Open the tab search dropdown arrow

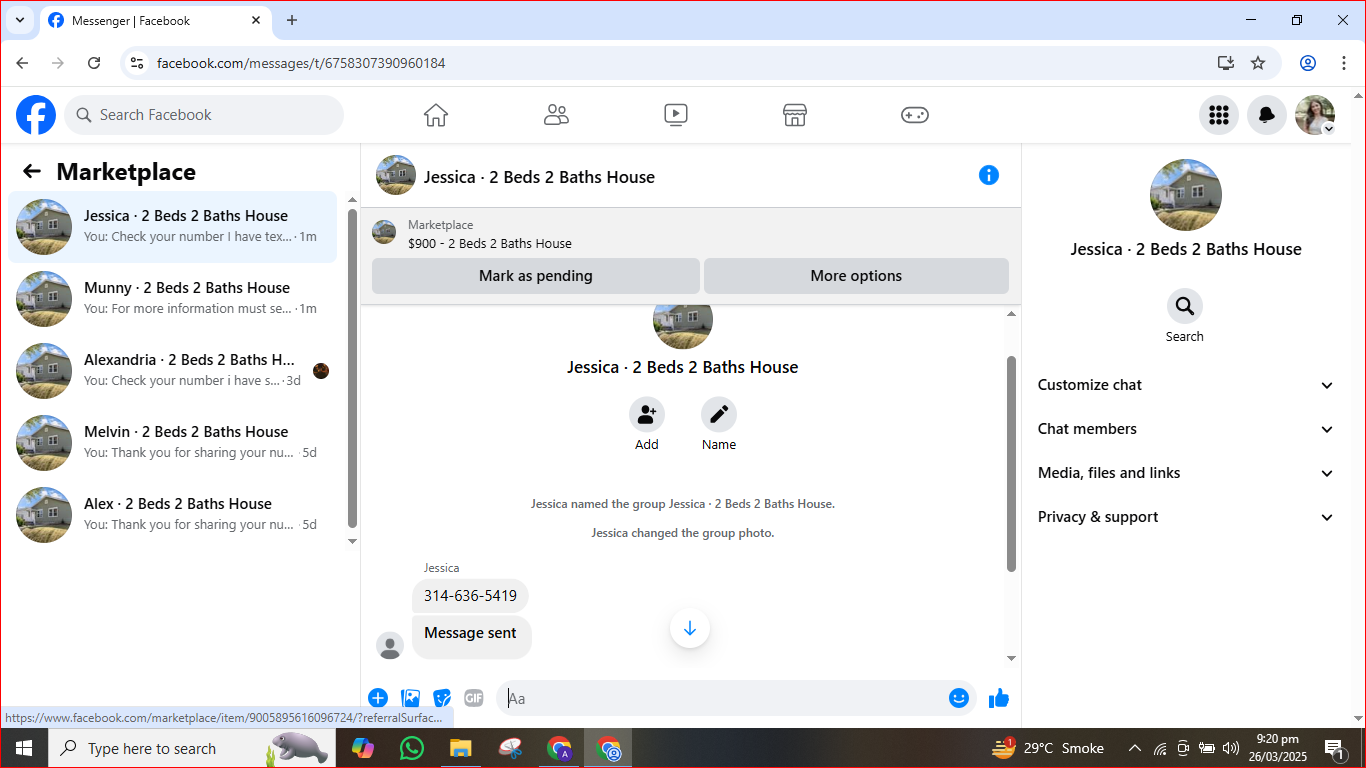point(19,20)
